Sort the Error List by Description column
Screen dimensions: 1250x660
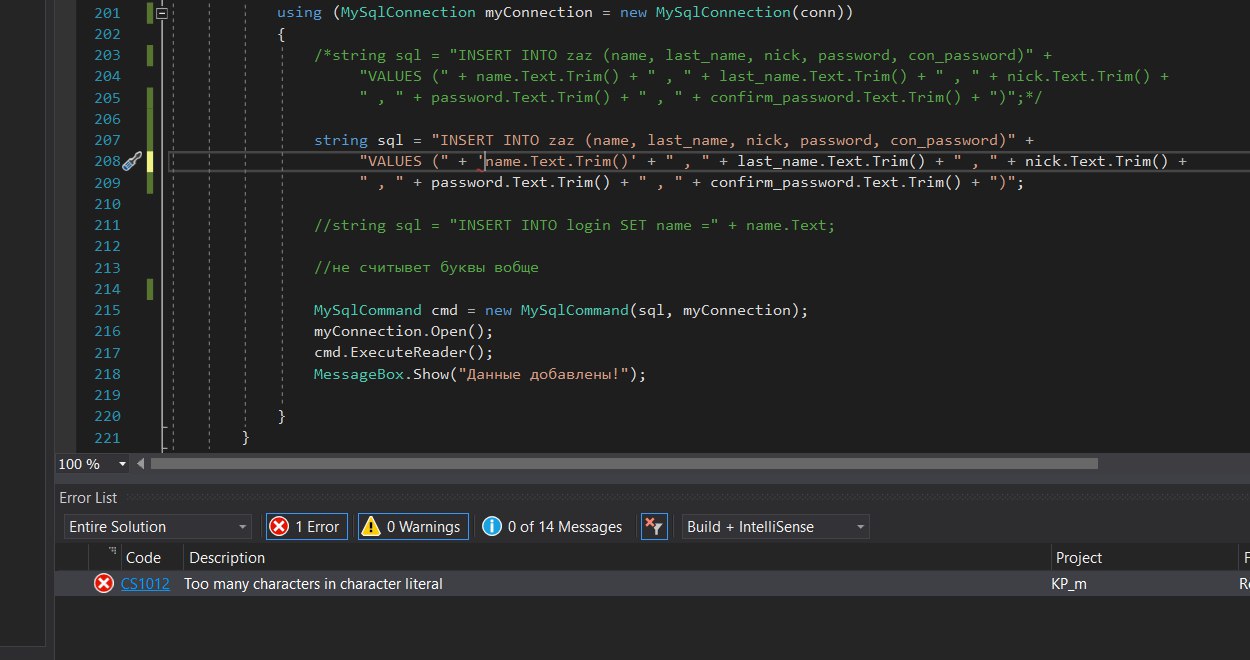point(227,558)
